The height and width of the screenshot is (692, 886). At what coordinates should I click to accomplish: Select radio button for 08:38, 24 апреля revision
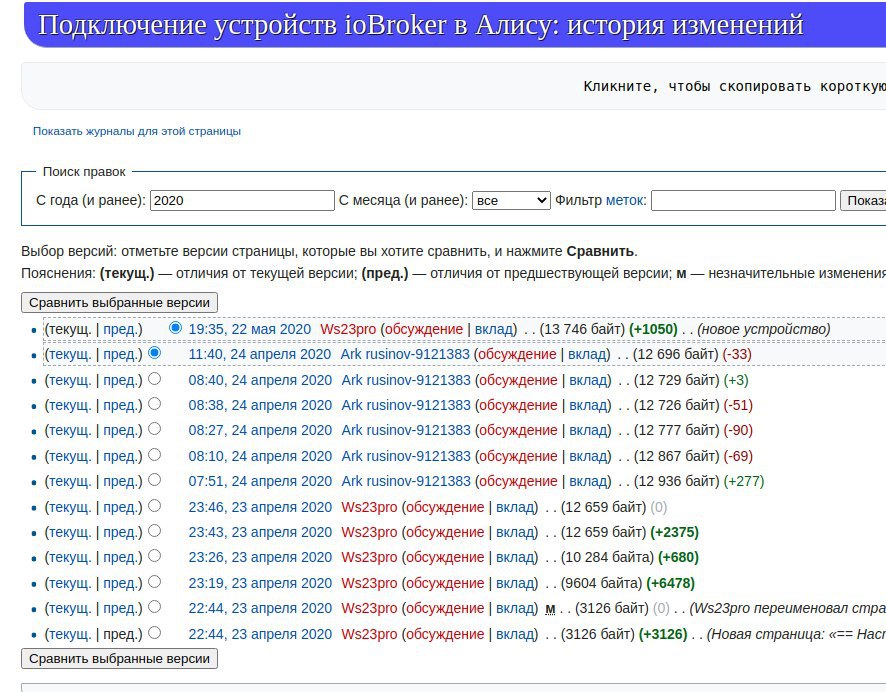tap(154, 404)
